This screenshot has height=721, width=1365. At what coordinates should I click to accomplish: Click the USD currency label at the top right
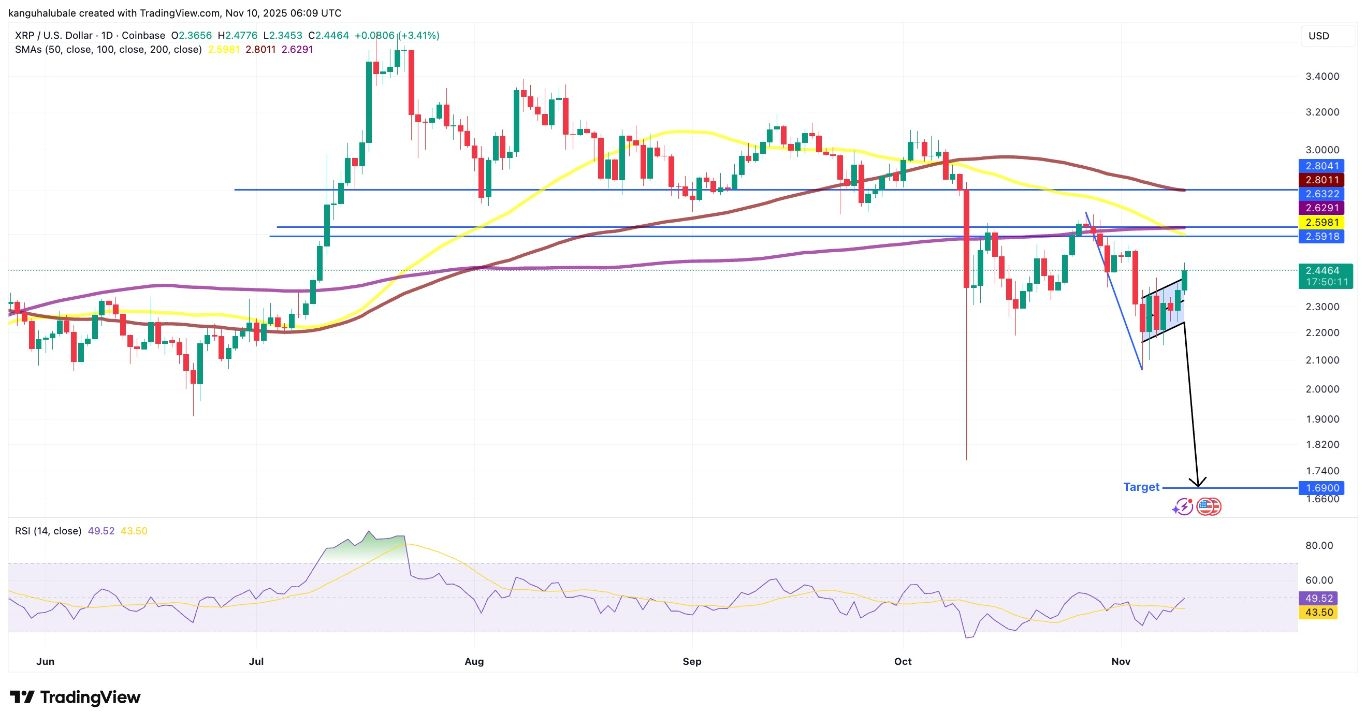1318,35
